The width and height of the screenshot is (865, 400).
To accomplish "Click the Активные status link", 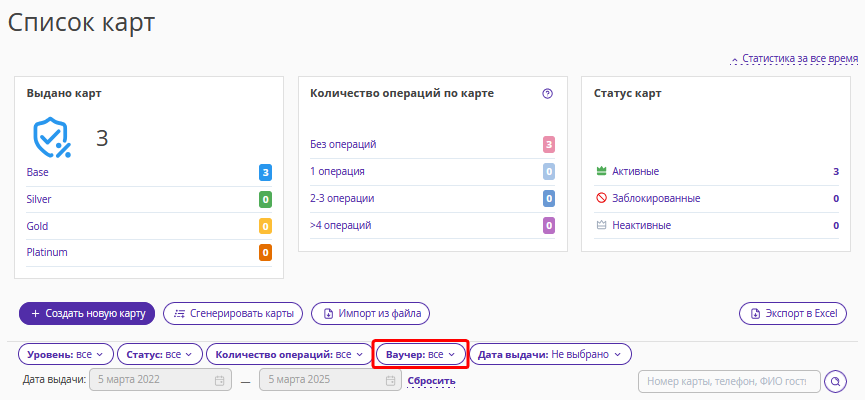I will [636, 172].
